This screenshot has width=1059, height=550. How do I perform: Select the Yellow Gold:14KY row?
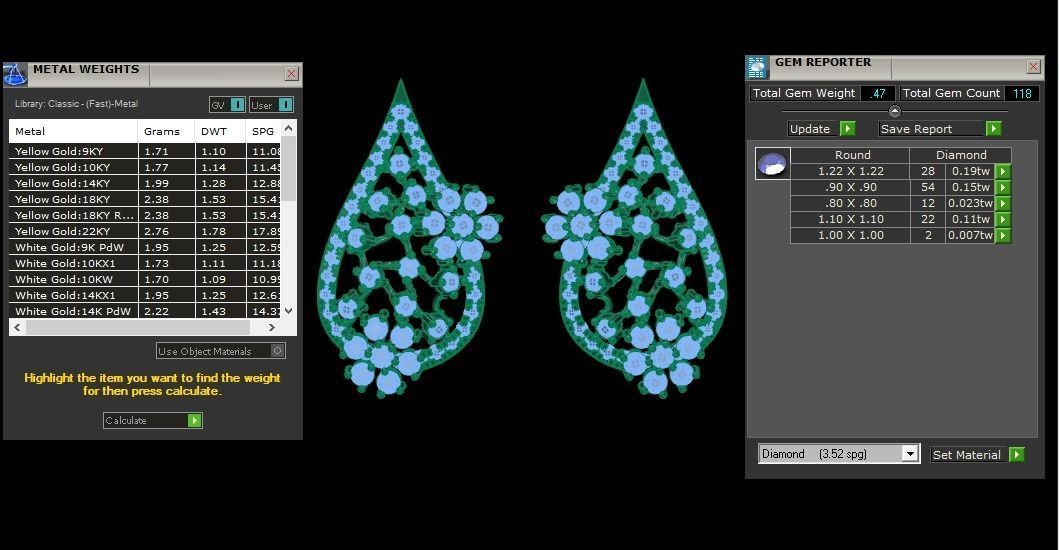coord(145,183)
